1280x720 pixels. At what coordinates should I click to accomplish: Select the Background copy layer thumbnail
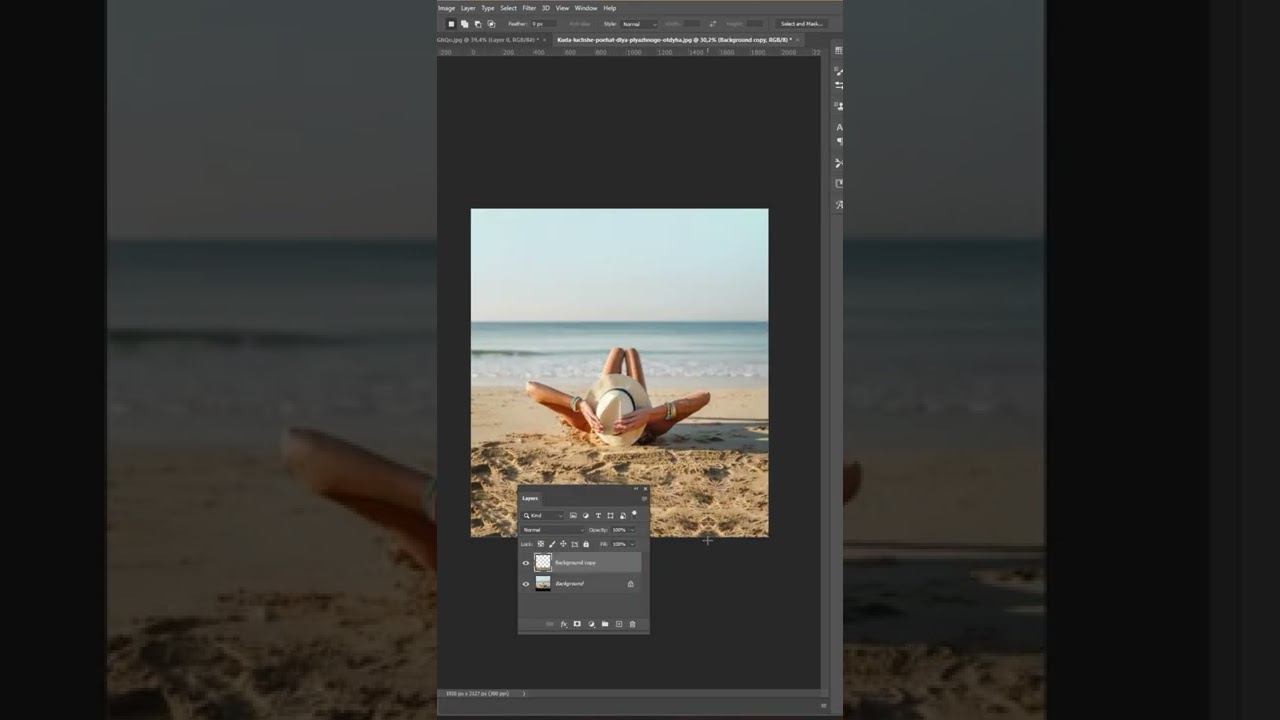543,563
